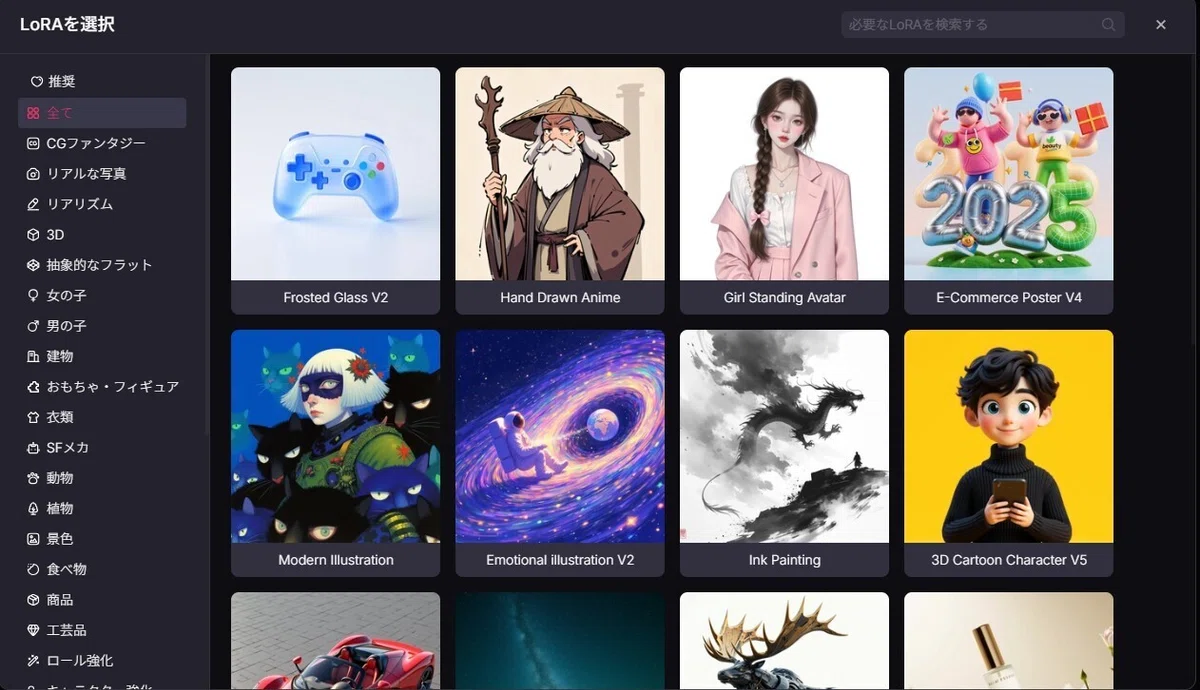Show the 男の子 category
This screenshot has height=690, width=1200.
pos(102,326)
